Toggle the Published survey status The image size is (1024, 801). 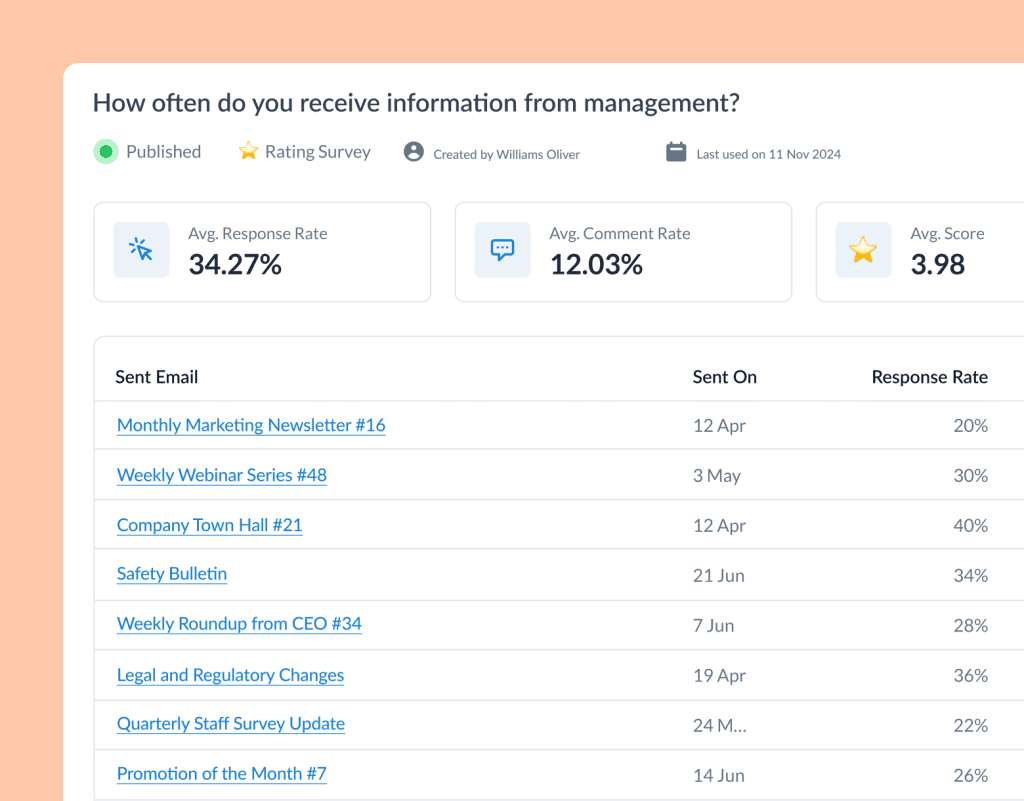[147, 151]
